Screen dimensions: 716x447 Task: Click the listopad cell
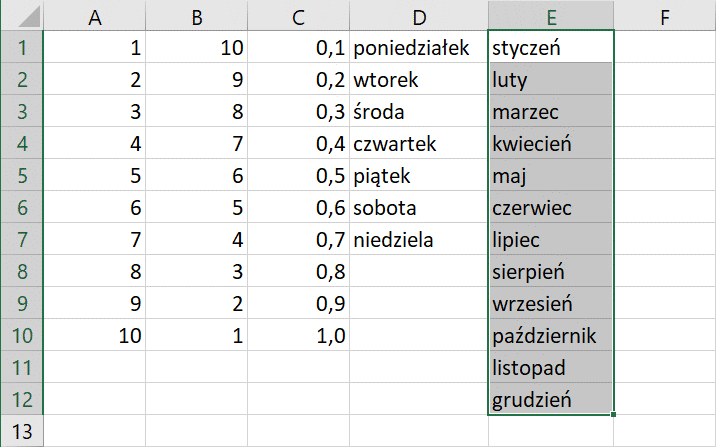pos(551,367)
